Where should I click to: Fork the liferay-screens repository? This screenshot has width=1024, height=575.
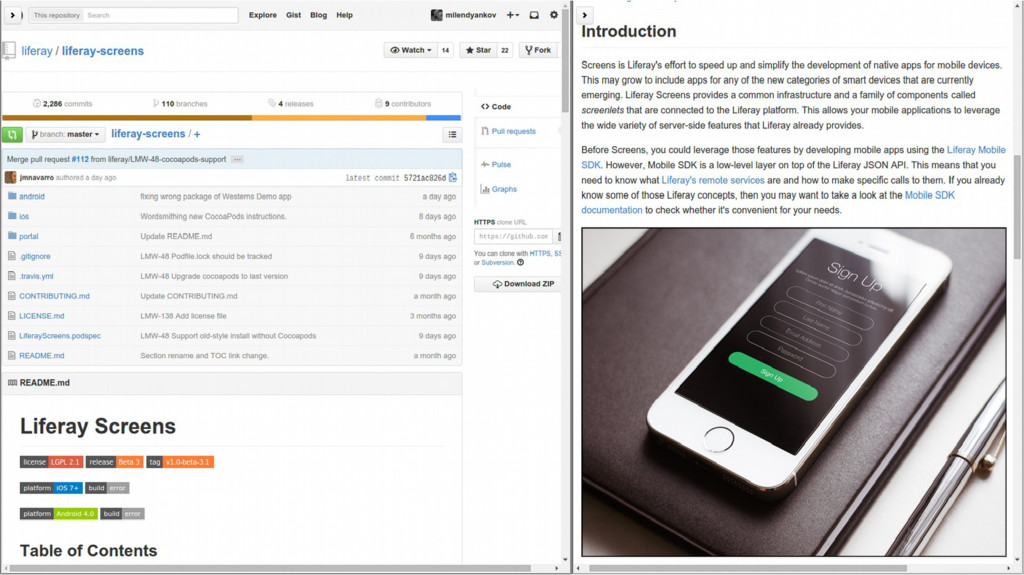click(538, 50)
